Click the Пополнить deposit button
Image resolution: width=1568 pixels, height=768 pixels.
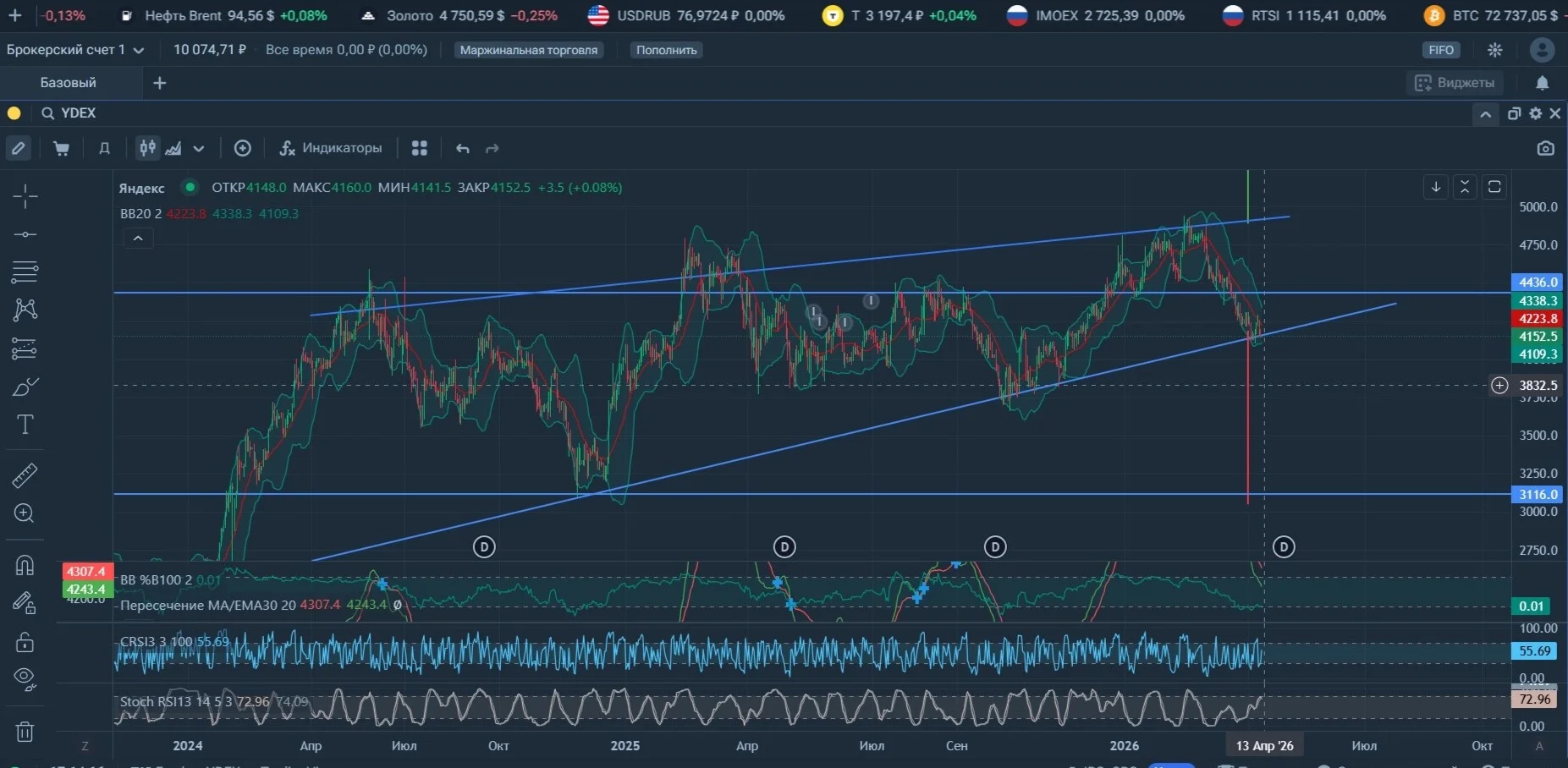667,50
